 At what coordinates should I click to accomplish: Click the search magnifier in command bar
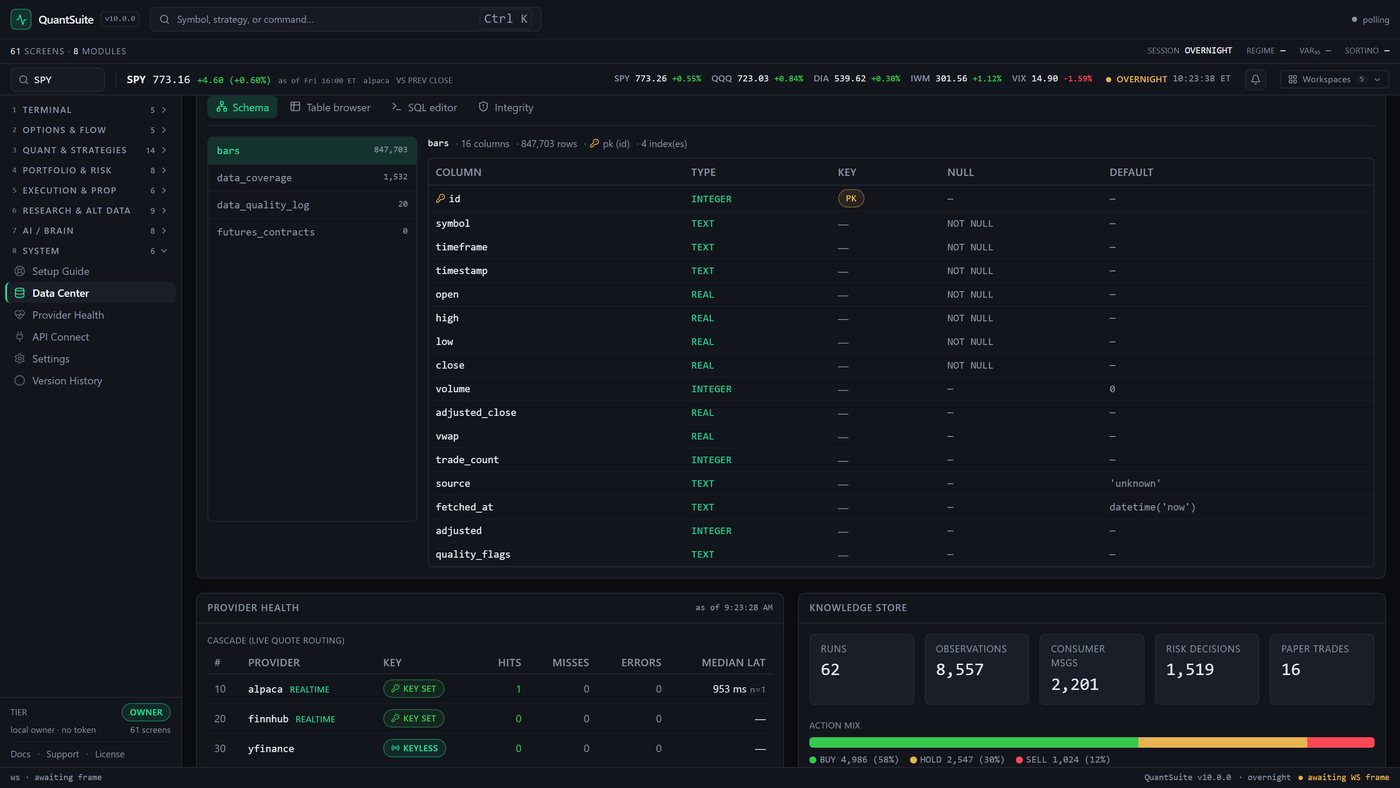tap(164, 19)
